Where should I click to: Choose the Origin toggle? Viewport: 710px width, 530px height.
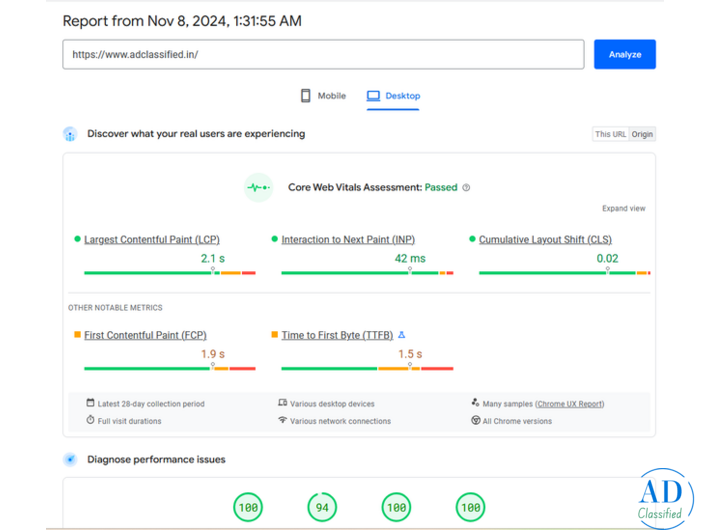click(642, 134)
